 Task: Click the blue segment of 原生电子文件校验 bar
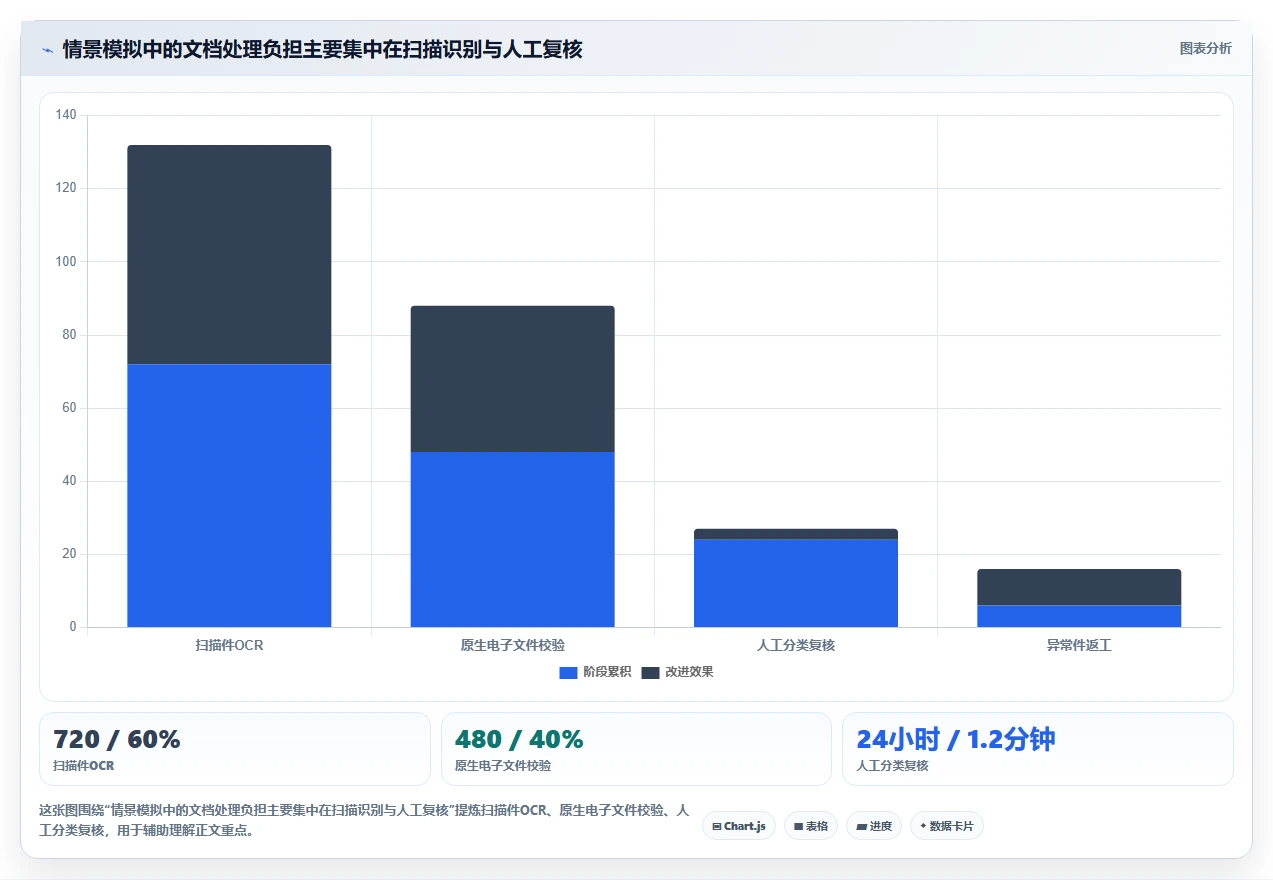[x=512, y=539]
